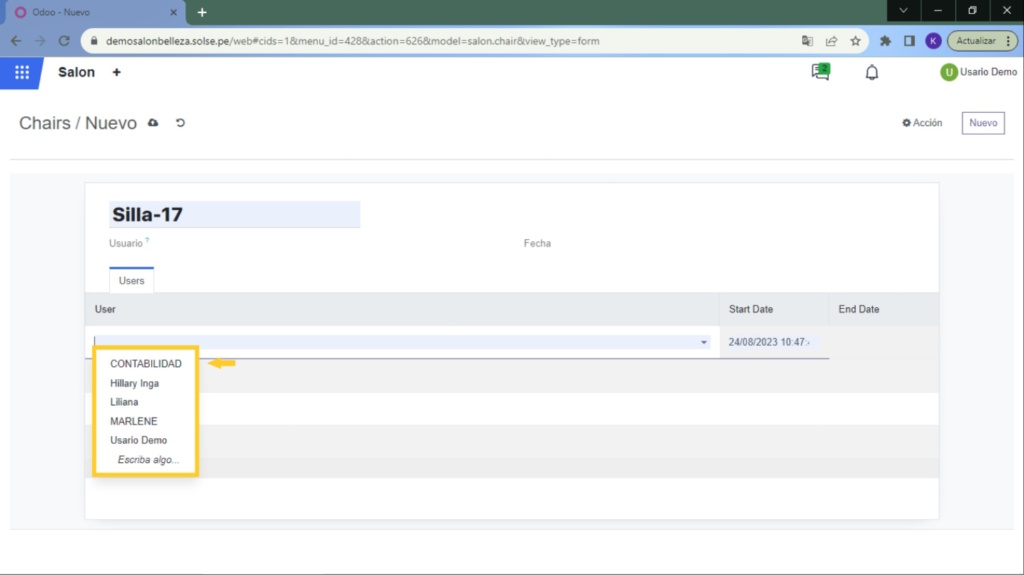1024x575 pixels.
Task: Open the notifications bell
Action: pyautogui.click(x=872, y=73)
